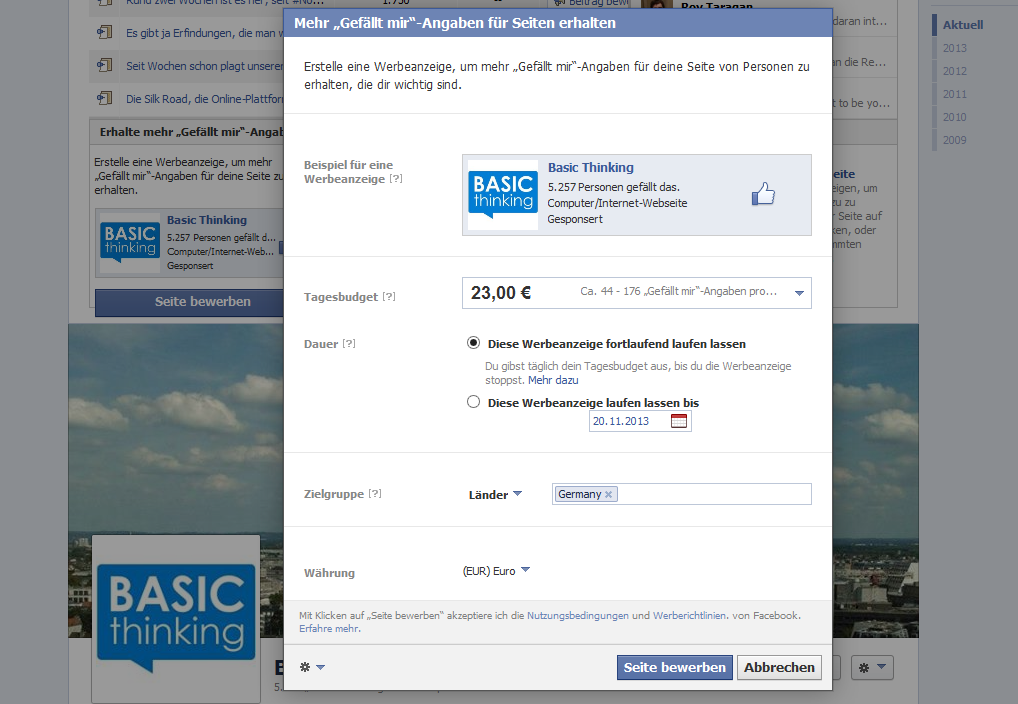The height and width of the screenshot is (704, 1018).
Task: Click Seite bewerben button on the background page
Action: [189, 302]
